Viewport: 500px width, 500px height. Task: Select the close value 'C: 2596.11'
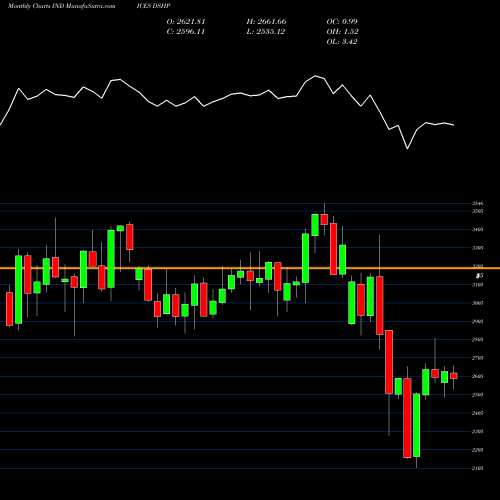coord(186,32)
